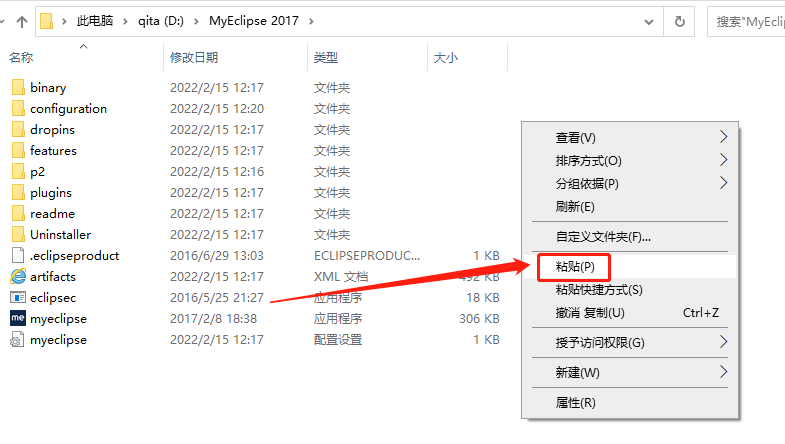This screenshot has width=785, height=444.
Task: Click the ECLIPSEPRODUC... type cell
Action: (x=367, y=256)
